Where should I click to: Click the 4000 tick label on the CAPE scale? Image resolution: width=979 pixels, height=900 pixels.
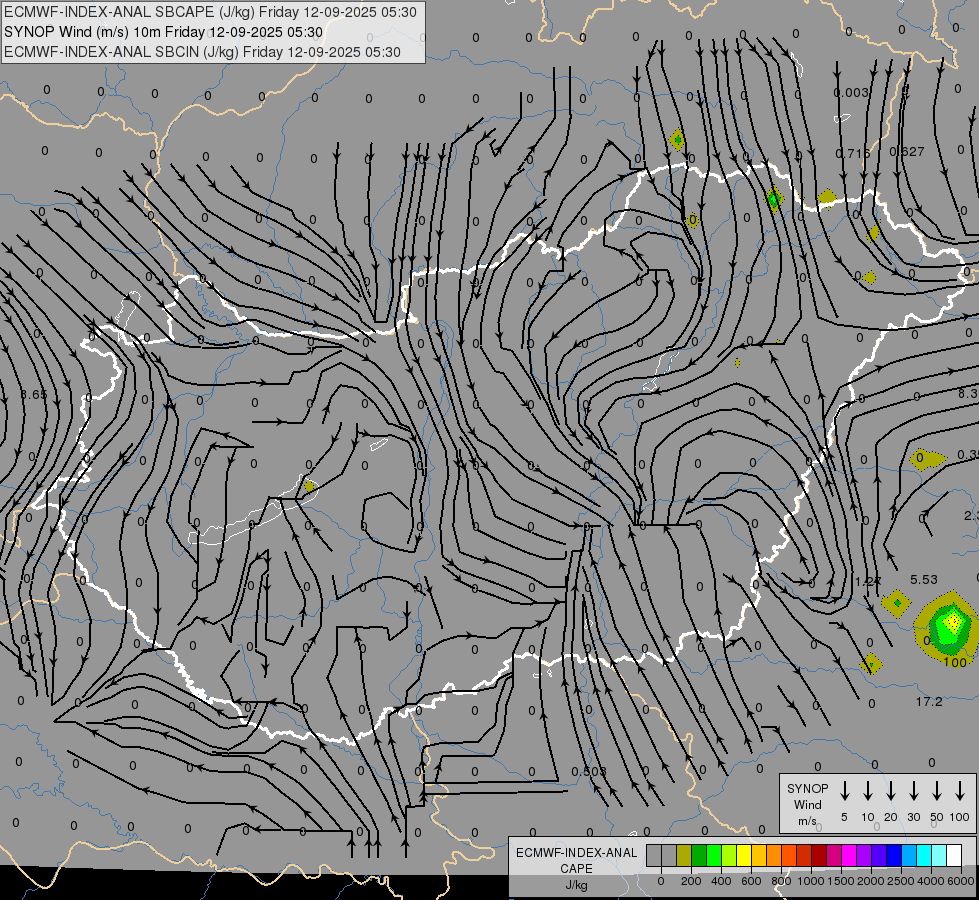[x=930, y=881]
